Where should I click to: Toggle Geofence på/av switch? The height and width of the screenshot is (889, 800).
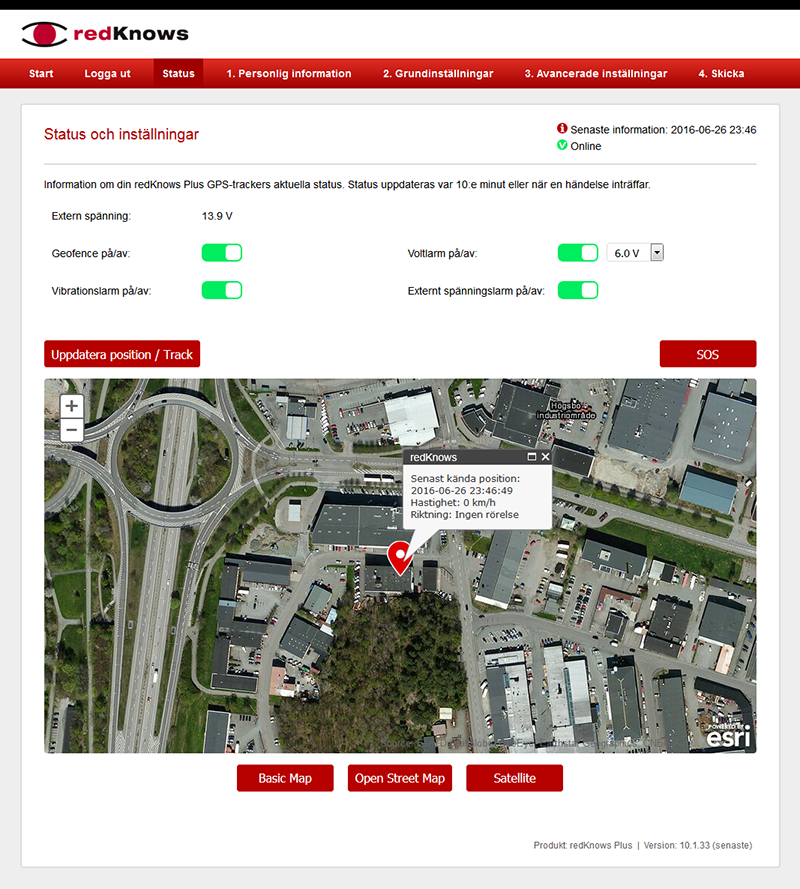[222, 253]
